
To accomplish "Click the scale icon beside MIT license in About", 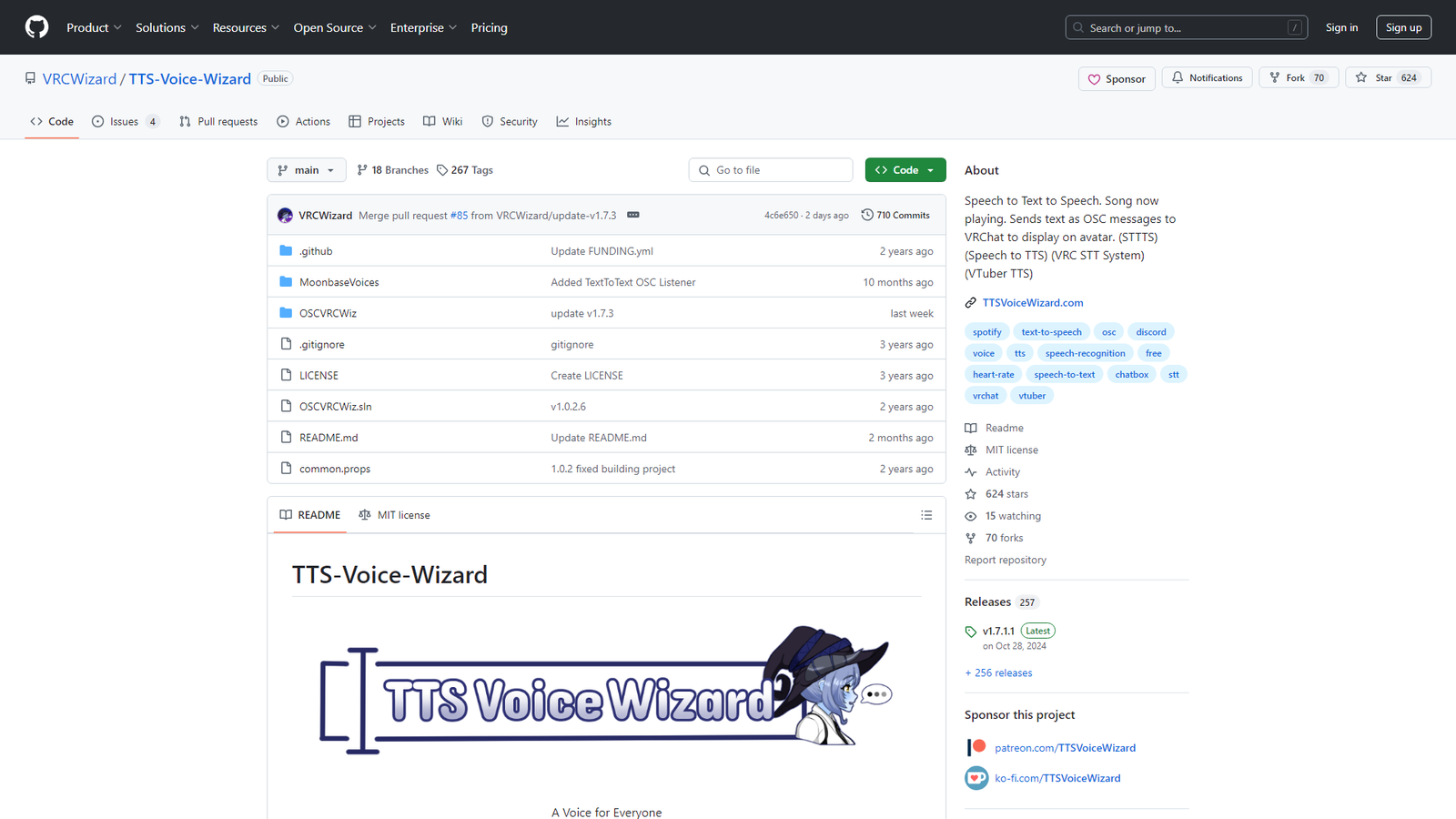I will (971, 450).
